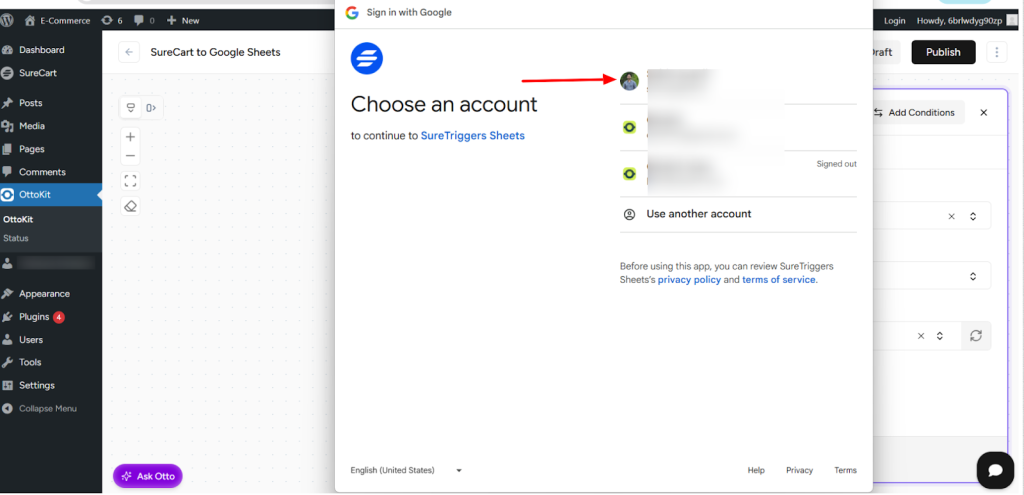Select SureCart in the sidebar menu
Image resolution: width=1024 pixels, height=495 pixels.
coord(40,73)
